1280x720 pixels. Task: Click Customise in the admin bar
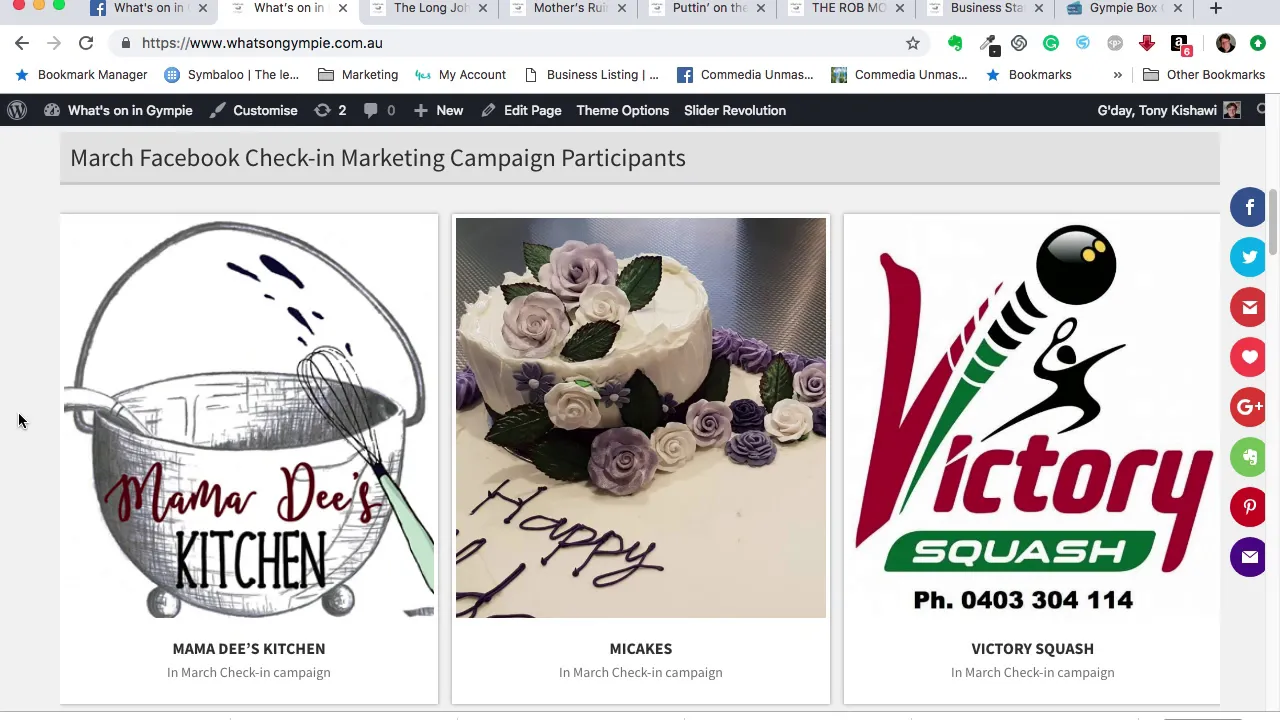pyautogui.click(x=254, y=110)
